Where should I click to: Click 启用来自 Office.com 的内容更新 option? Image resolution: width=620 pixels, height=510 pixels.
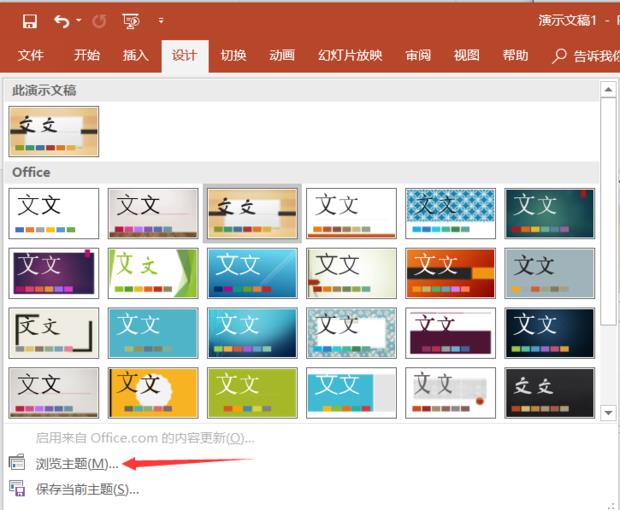click(145, 438)
